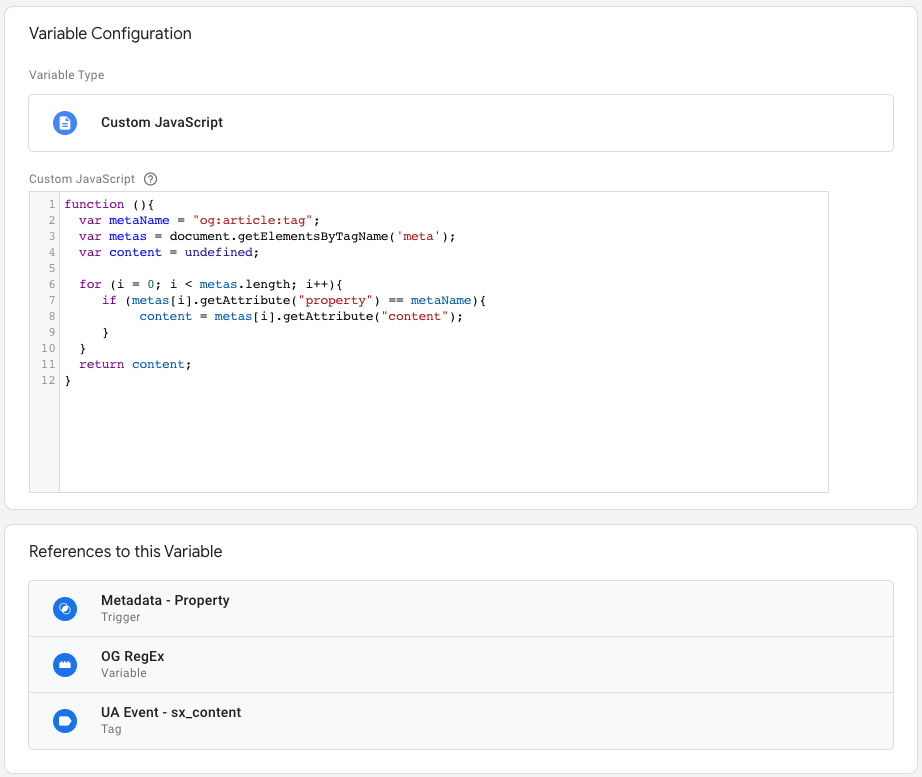Click the Custom JavaScript field label
The height and width of the screenshot is (777, 922).
(x=82, y=179)
